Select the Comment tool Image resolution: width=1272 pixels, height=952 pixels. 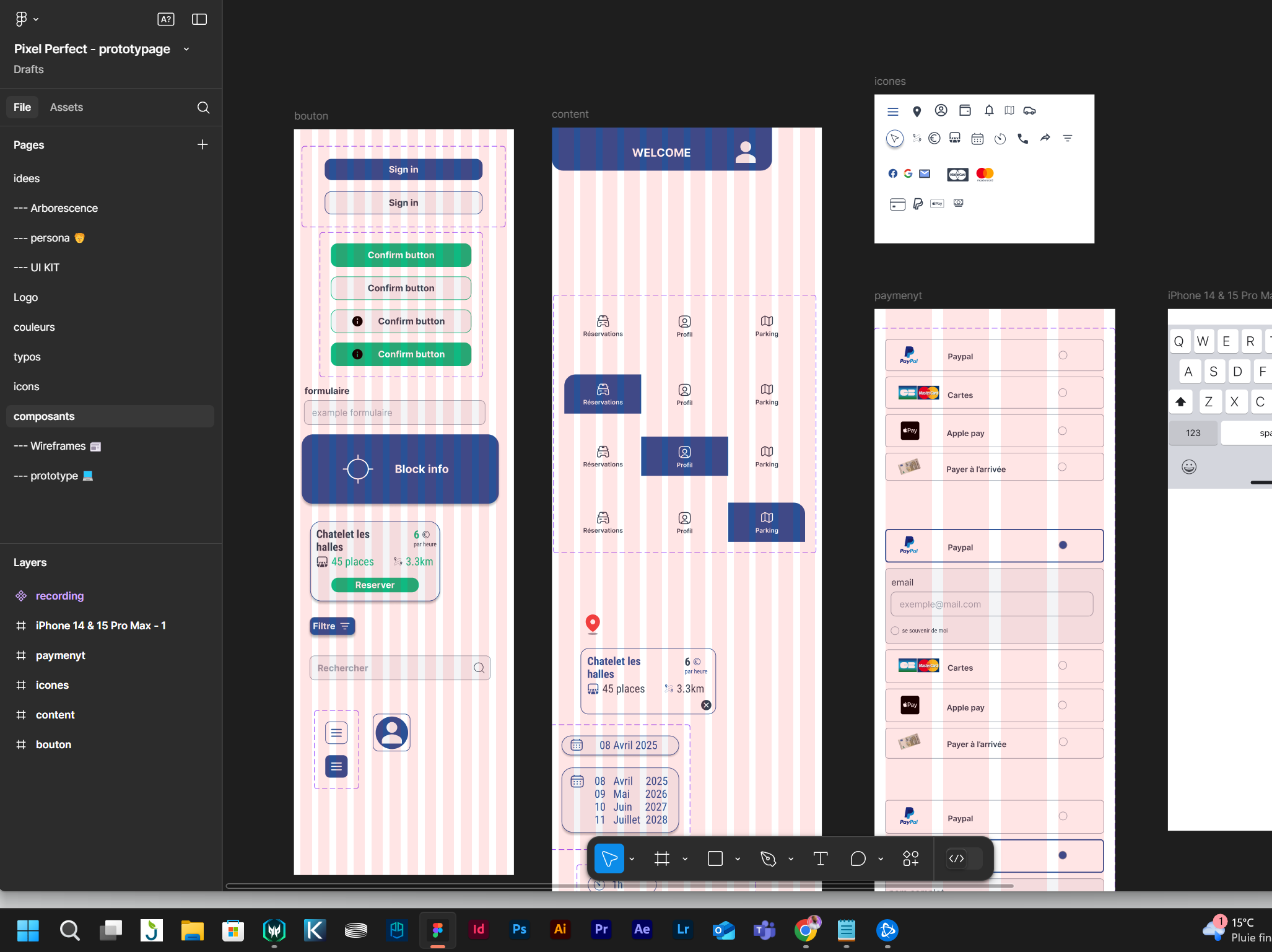858,858
